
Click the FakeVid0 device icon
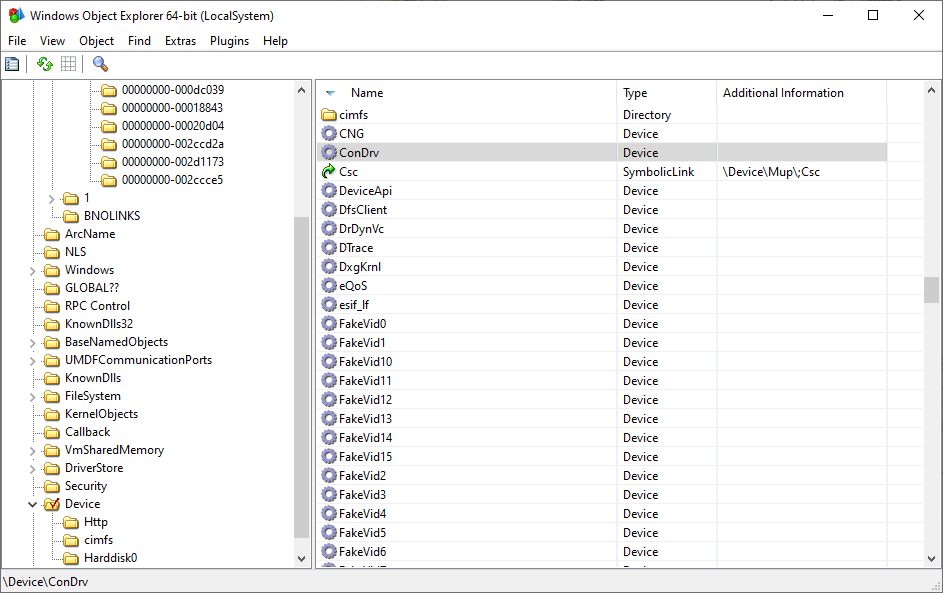[x=328, y=324]
